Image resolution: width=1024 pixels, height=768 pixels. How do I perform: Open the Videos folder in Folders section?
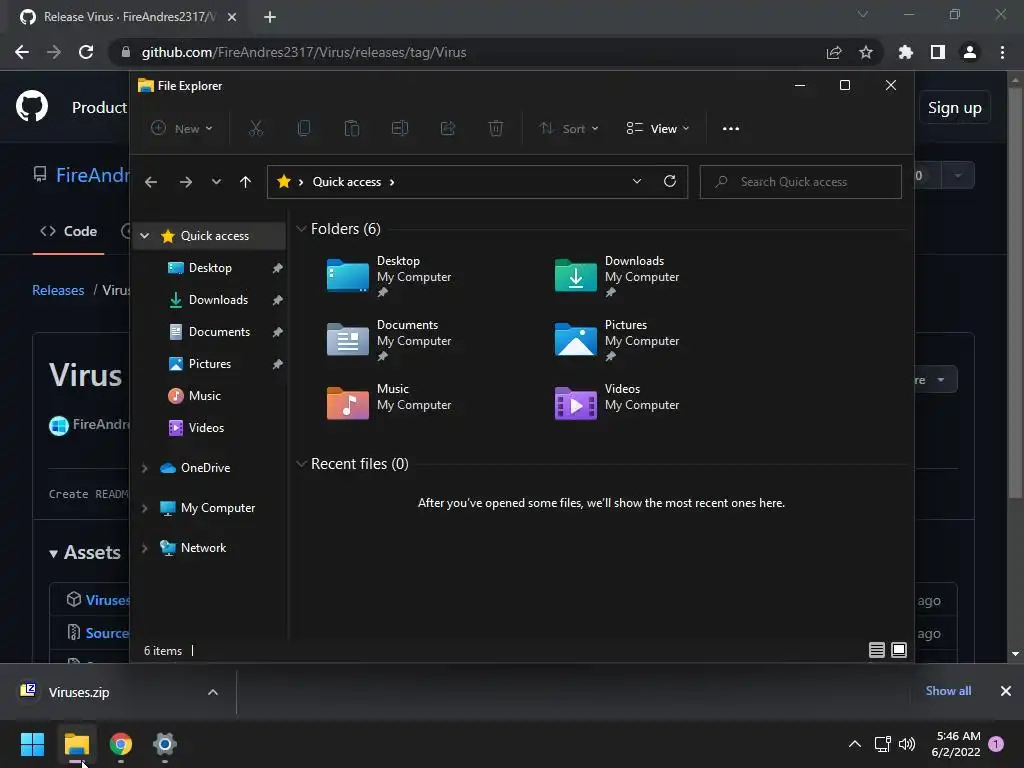pyautogui.click(x=617, y=402)
